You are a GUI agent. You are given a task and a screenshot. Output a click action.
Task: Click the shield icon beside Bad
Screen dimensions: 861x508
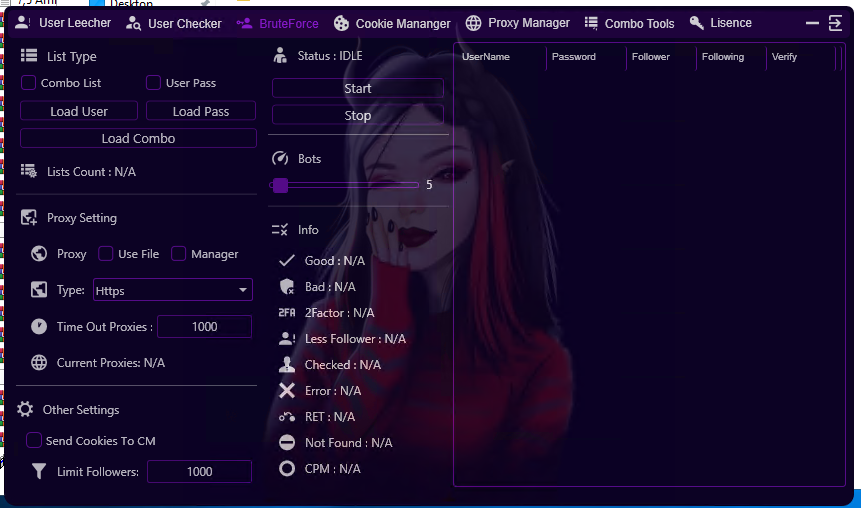click(287, 286)
